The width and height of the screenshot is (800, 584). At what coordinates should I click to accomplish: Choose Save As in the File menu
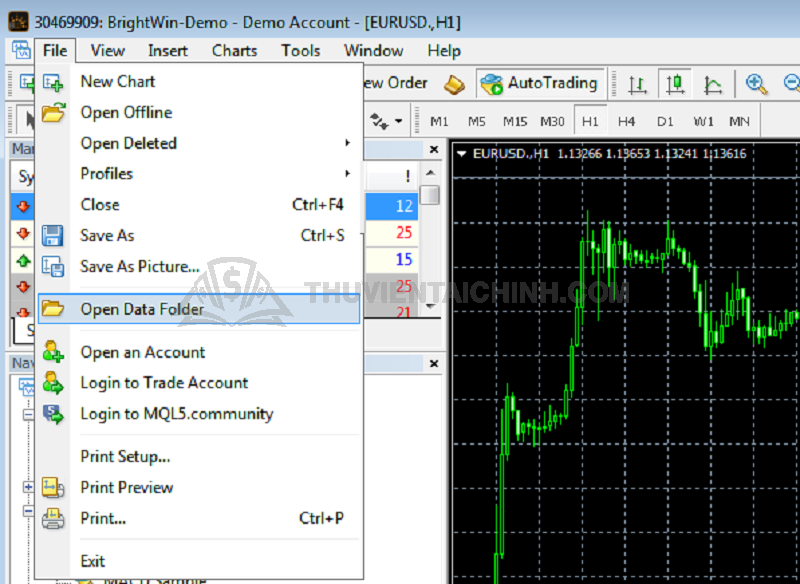coord(199,236)
